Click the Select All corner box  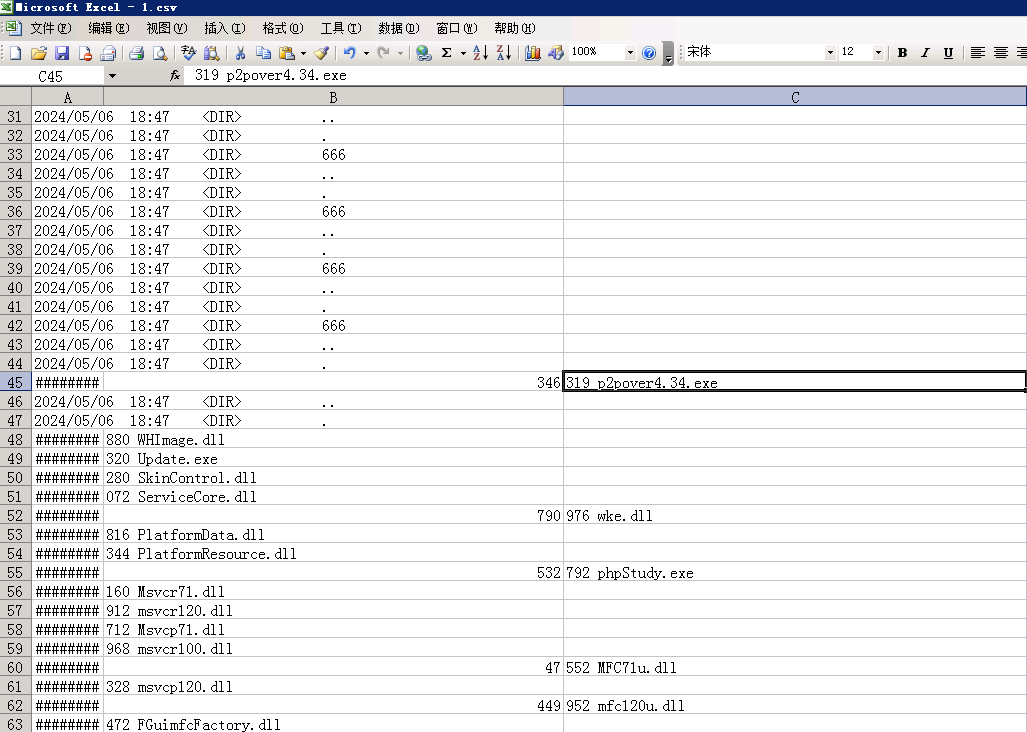pyautogui.click(x=16, y=98)
